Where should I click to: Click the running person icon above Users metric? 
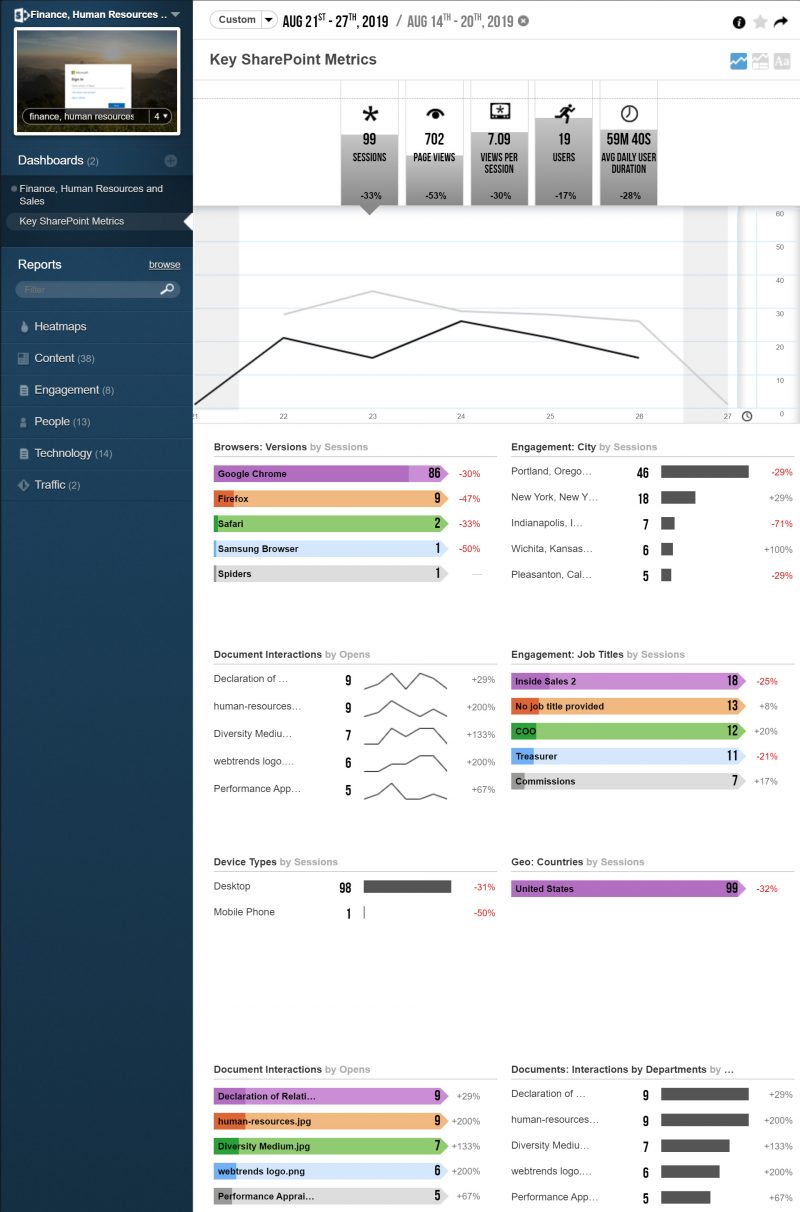click(x=564, y=113)
